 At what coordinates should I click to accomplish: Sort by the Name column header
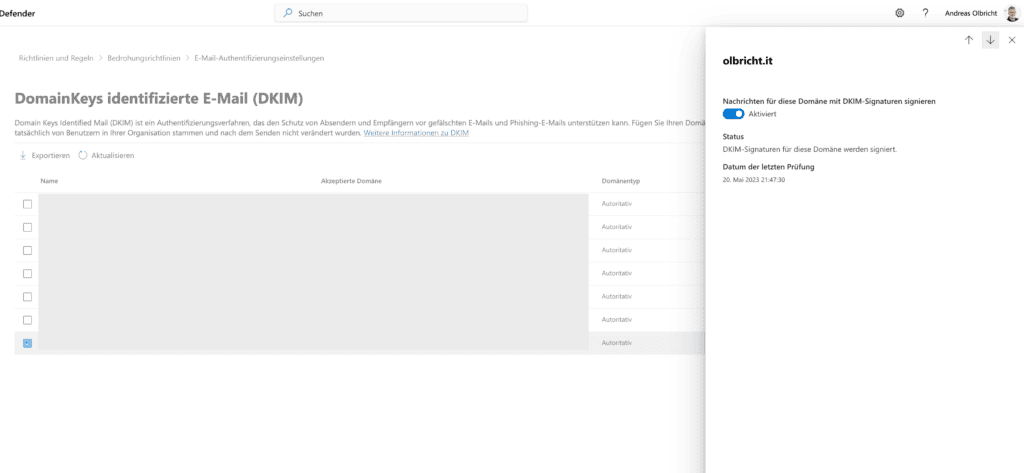tap(49, 181)
